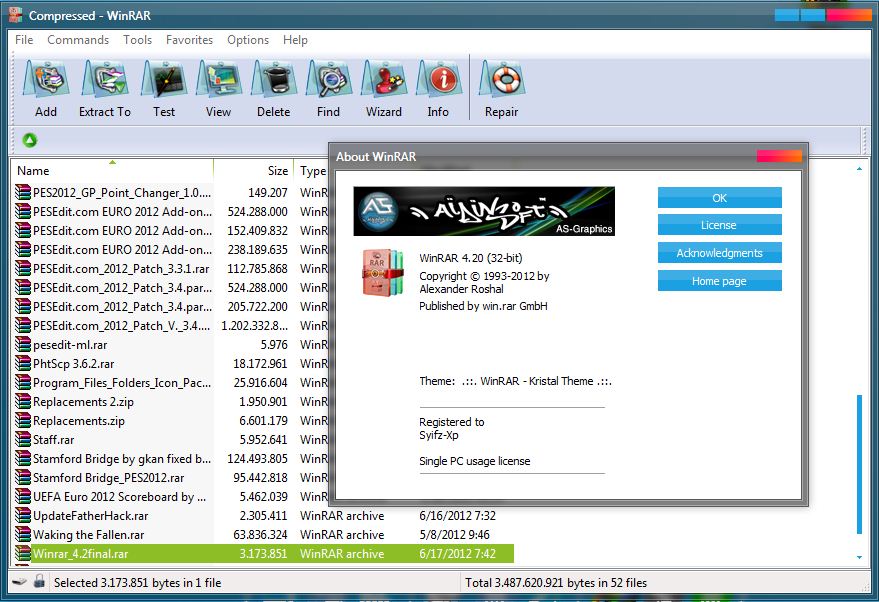879x602 pixels.
Task: Click OK in About WinRAR dialog
Action: coord(720,198)
